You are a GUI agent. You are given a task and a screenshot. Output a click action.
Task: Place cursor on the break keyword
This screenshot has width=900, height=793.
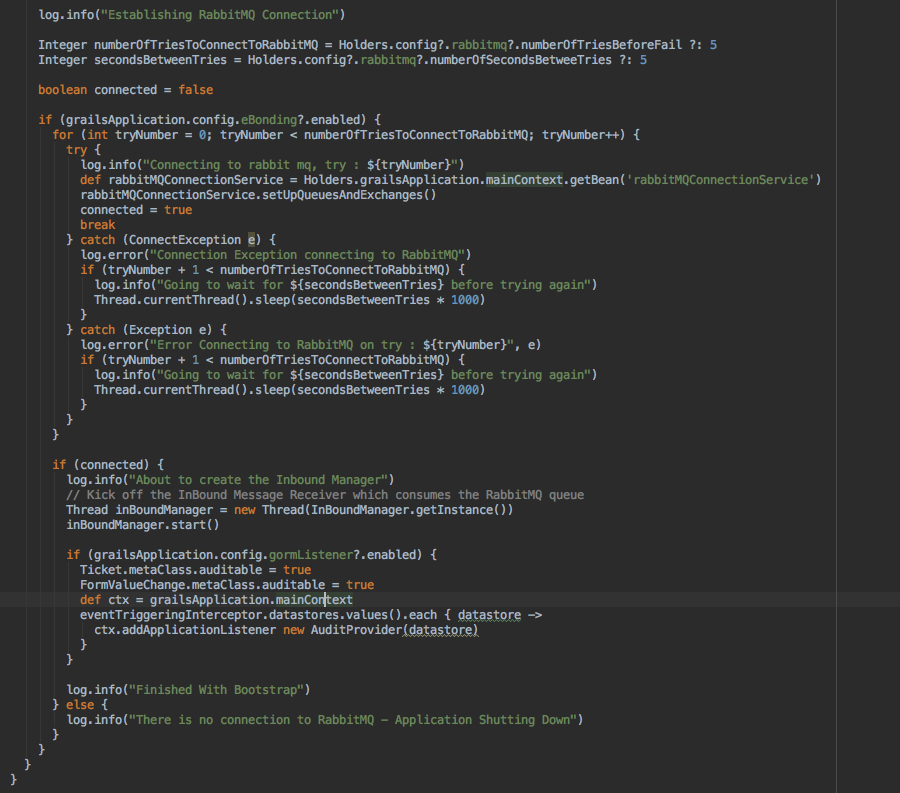click(98, 225)
